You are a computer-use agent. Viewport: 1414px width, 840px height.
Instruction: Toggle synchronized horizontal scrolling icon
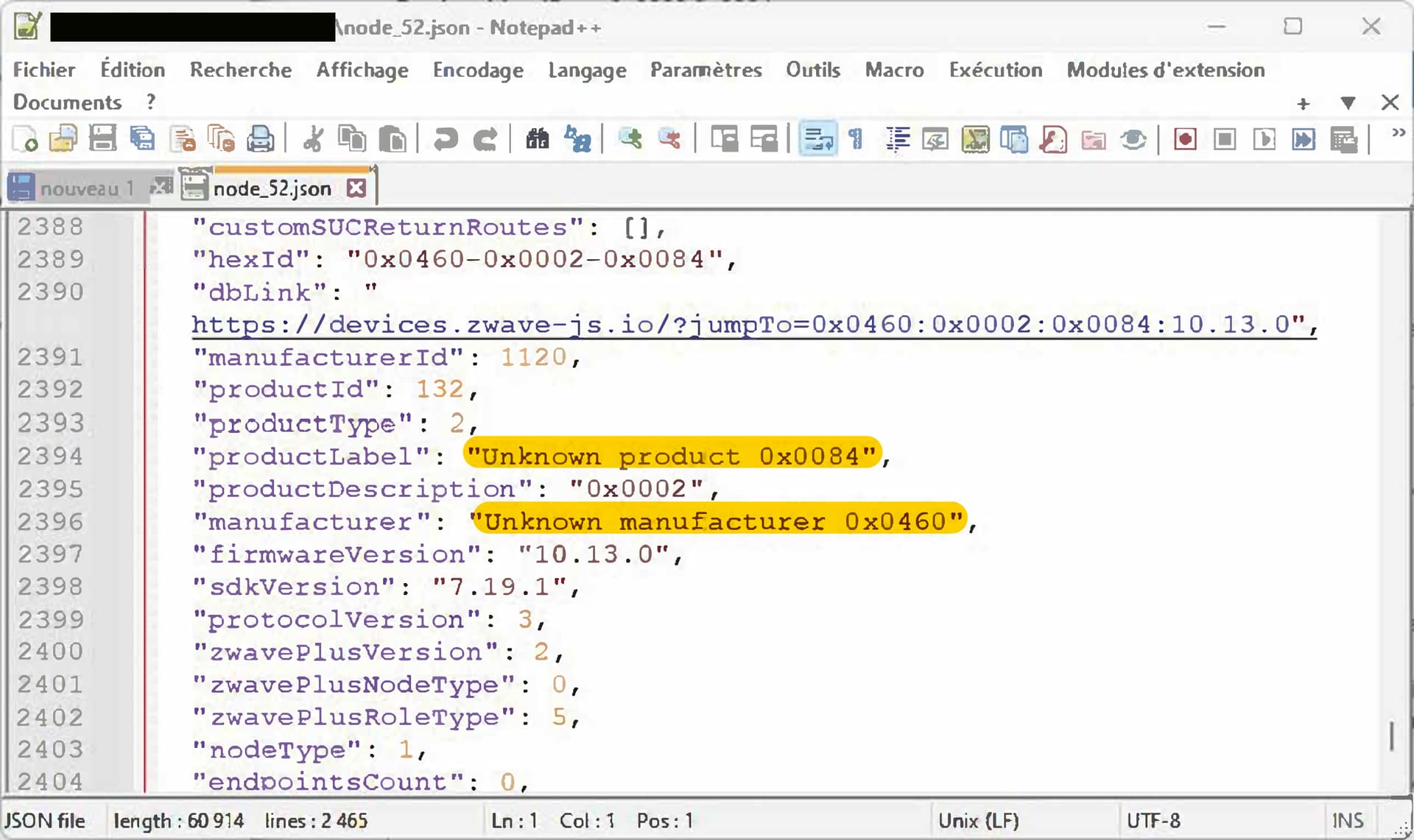[x=764, y=138]
